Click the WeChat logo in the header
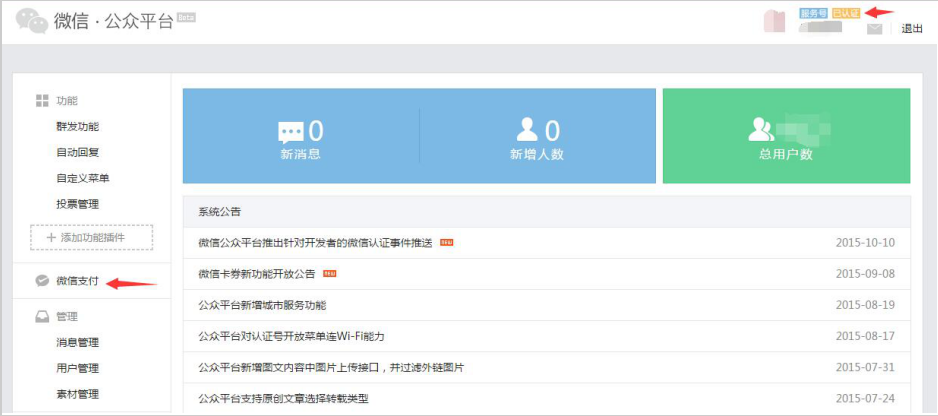 click(32, 21)
